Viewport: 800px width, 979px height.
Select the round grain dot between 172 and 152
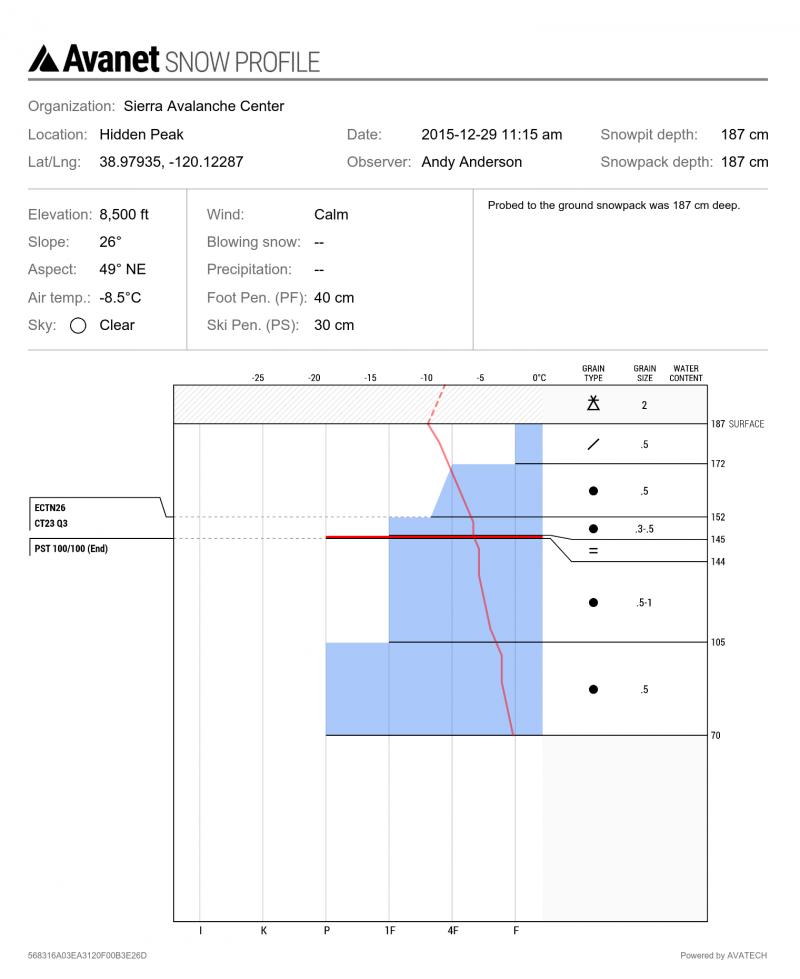coord(593,491)
